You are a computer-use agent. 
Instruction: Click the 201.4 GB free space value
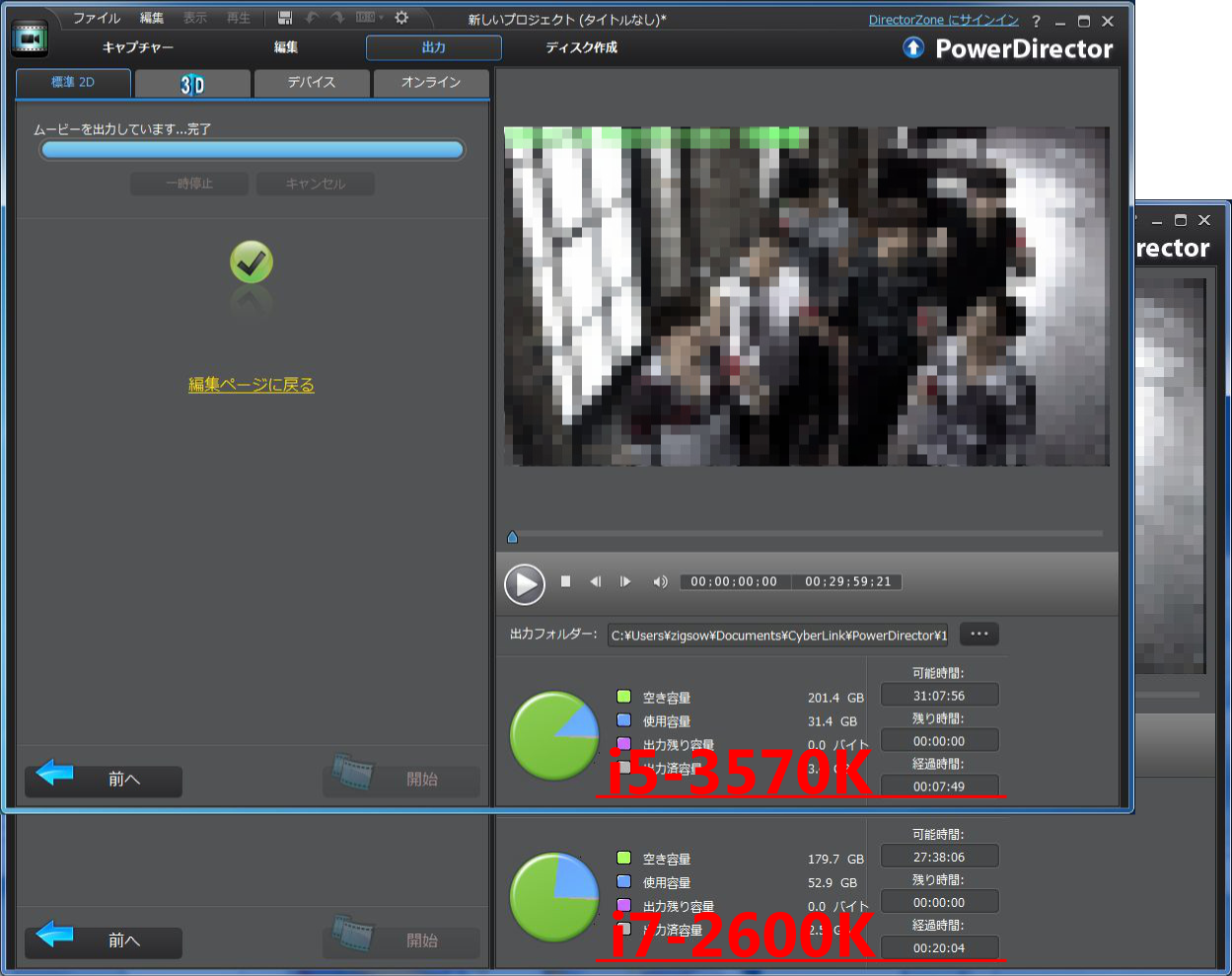coord(835,698)
